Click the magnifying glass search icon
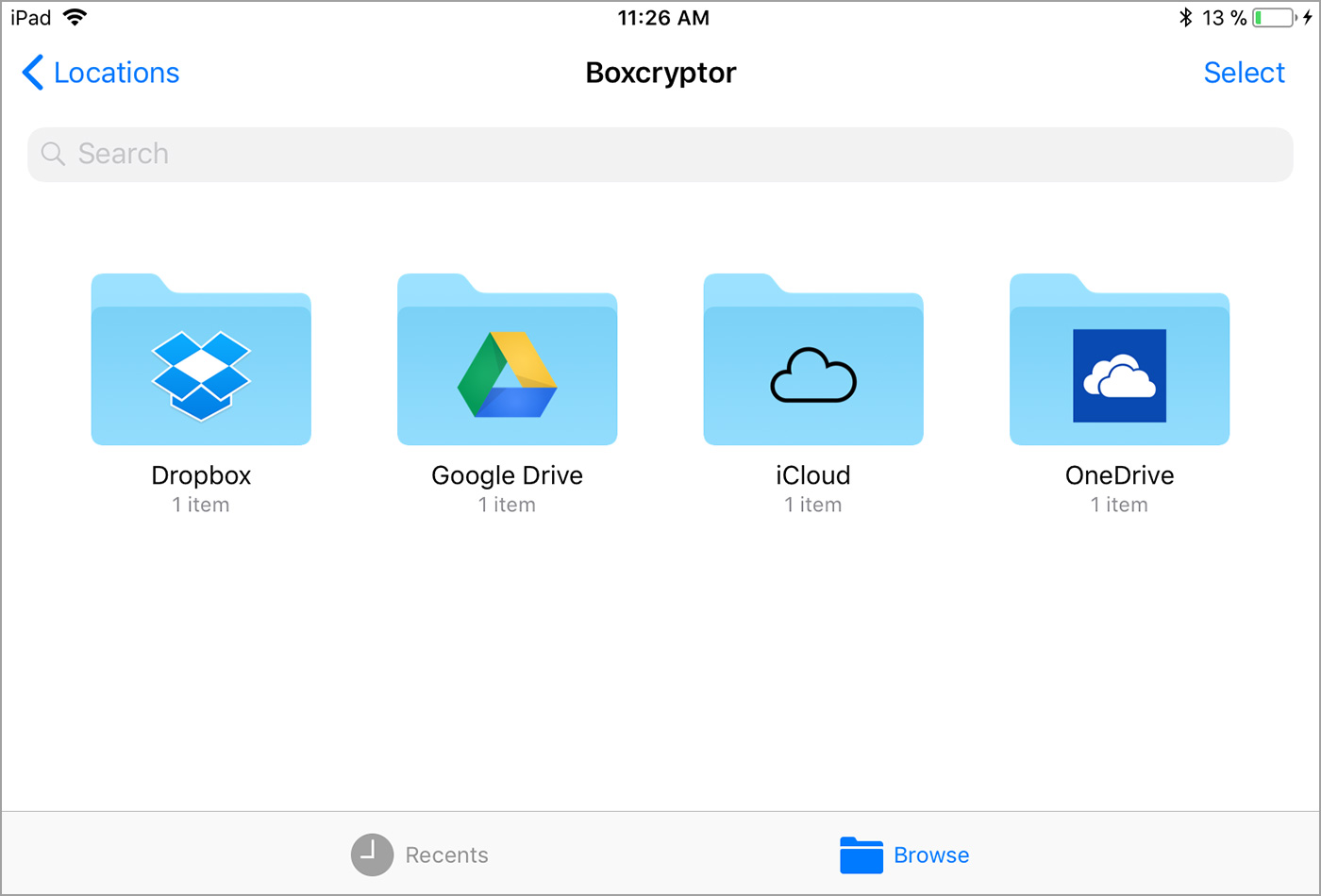The image size is (1321, 896). tap(53, 154)
